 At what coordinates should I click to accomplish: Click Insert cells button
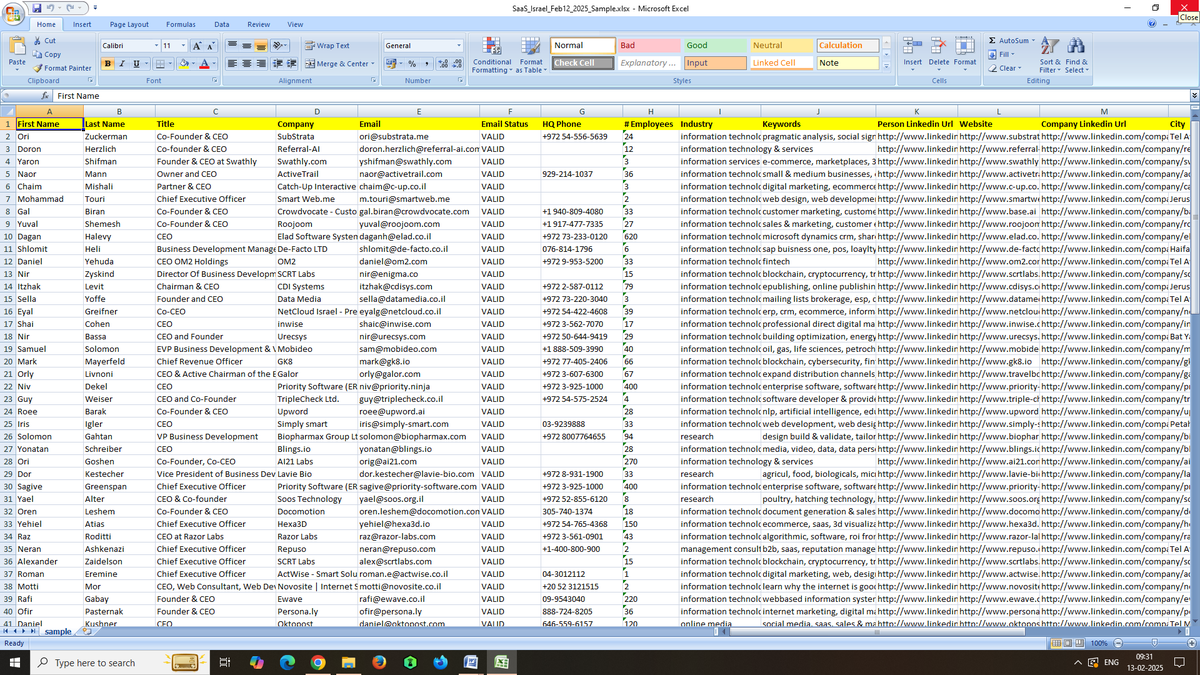[x=912, y=55]
